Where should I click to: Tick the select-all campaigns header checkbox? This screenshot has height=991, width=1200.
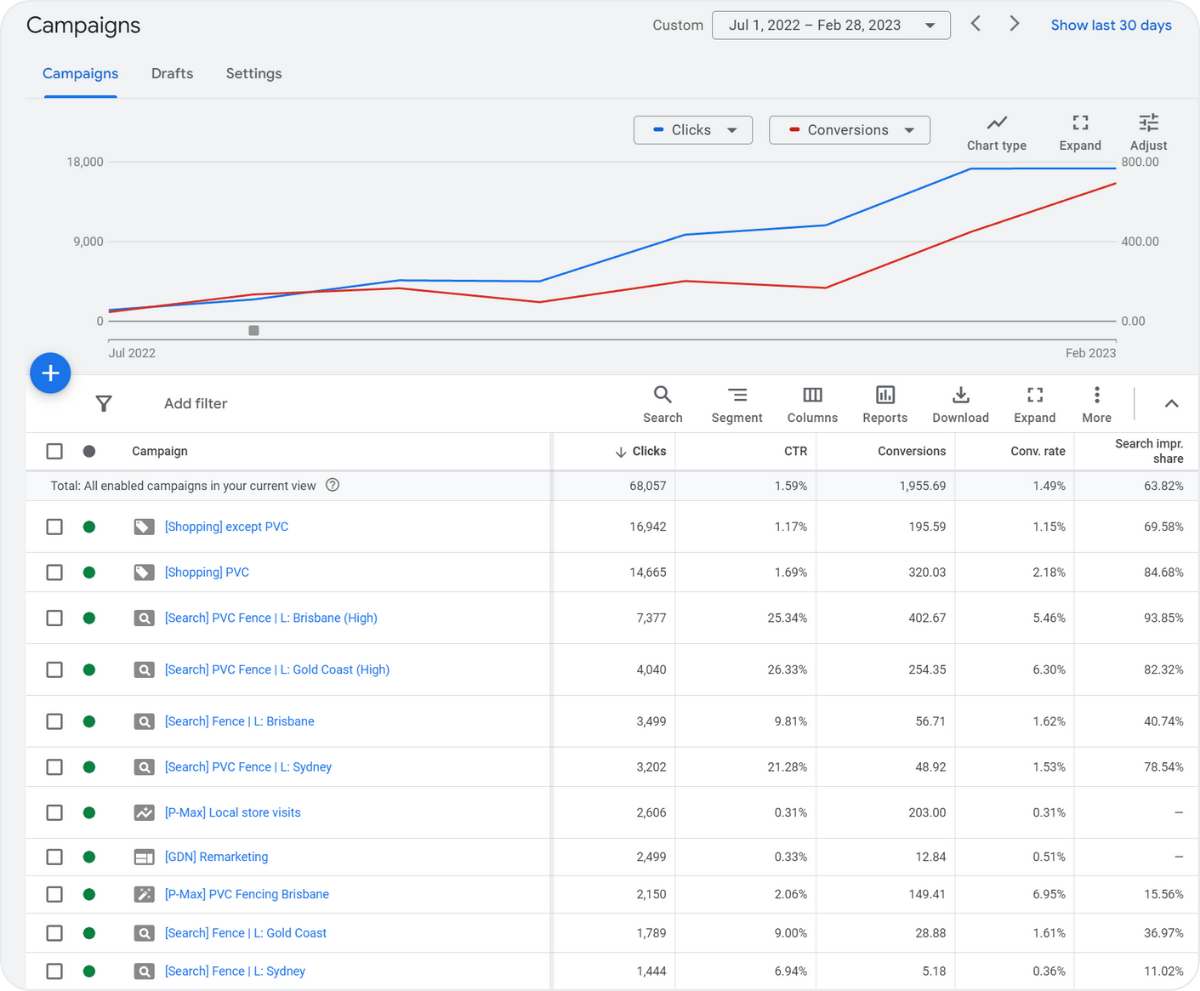coord(55,451)
